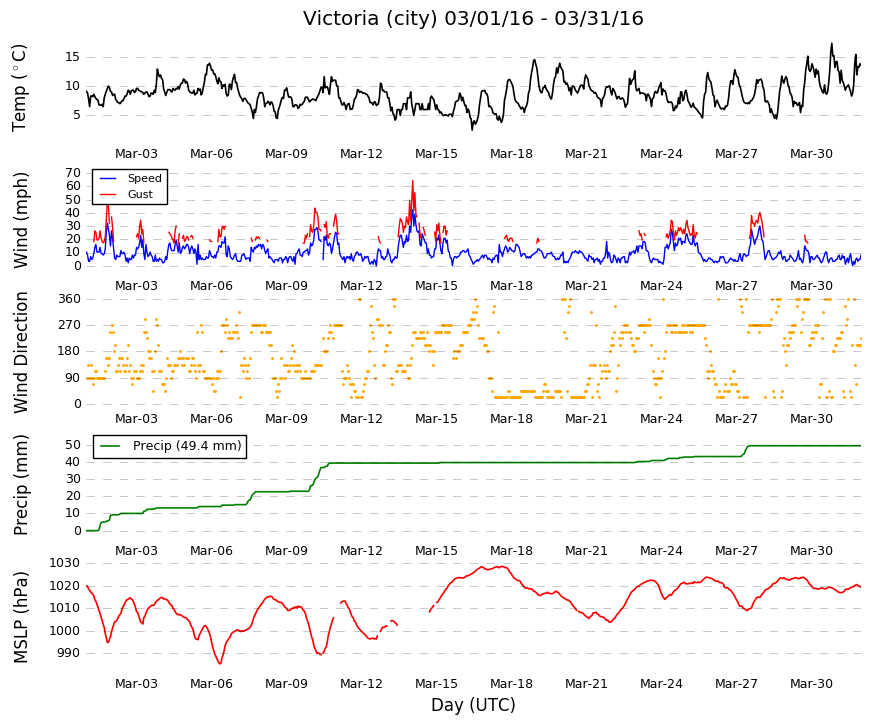Click the 1020 tick on the MSLP axis
Image resolution: width=871 pixels, height=725 pixels.
tap(64, 586)
